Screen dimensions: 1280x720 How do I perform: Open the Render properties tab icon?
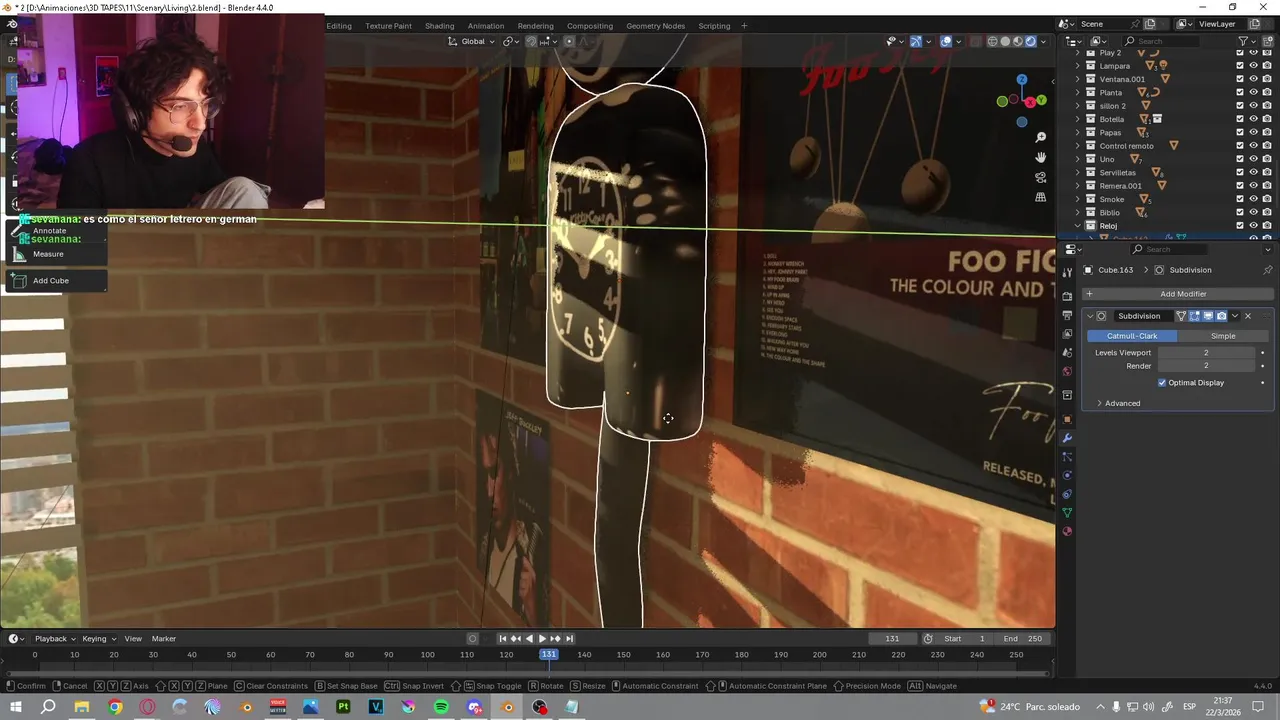pyautogui.click(x=1067, y=297)
